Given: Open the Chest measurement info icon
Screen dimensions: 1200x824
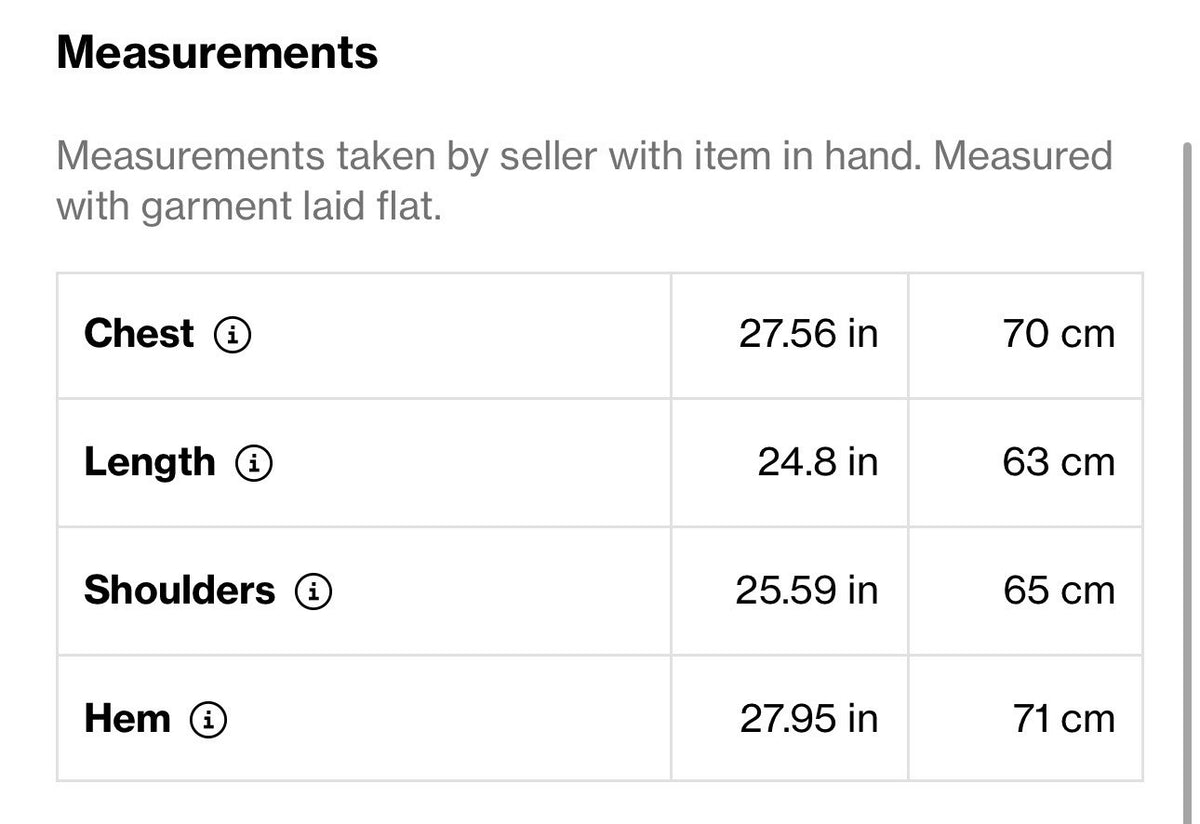Looking at the screenshot, I should pos(233,335).
